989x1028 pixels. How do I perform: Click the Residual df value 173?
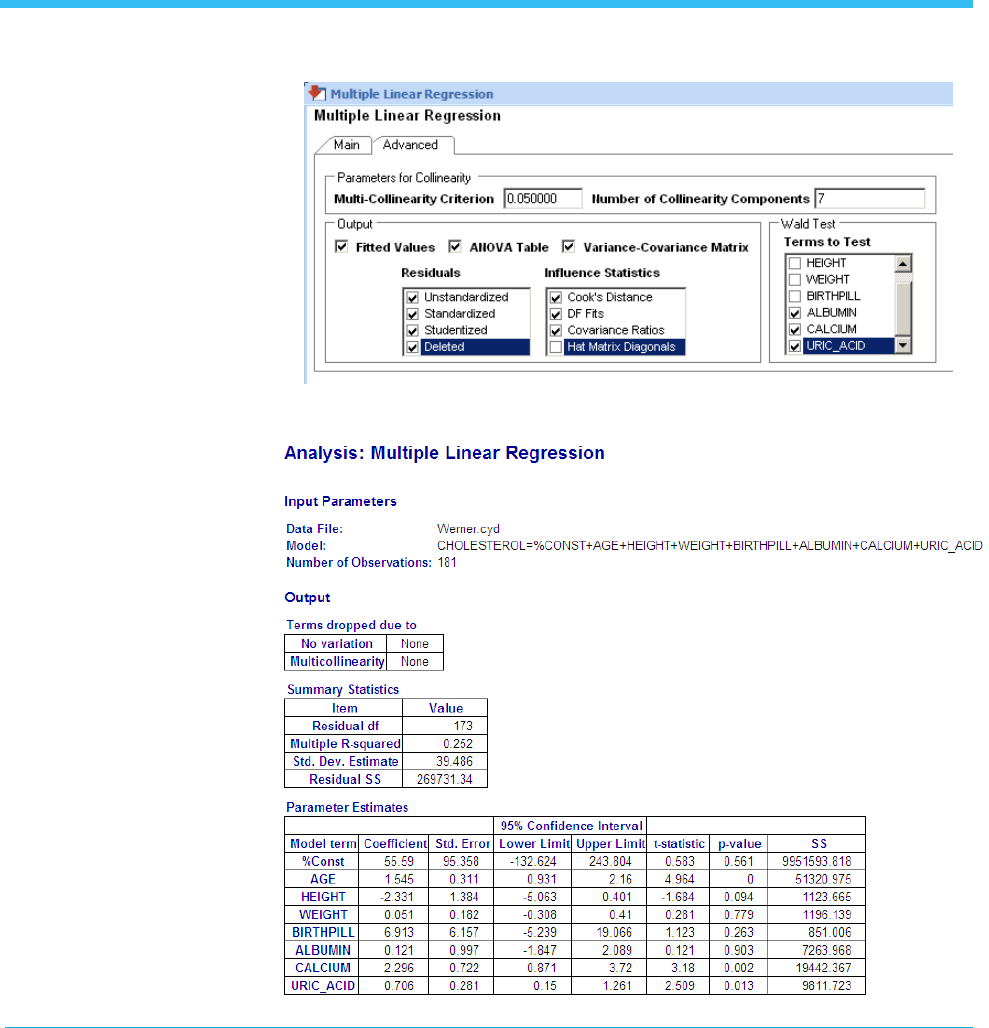463,726
